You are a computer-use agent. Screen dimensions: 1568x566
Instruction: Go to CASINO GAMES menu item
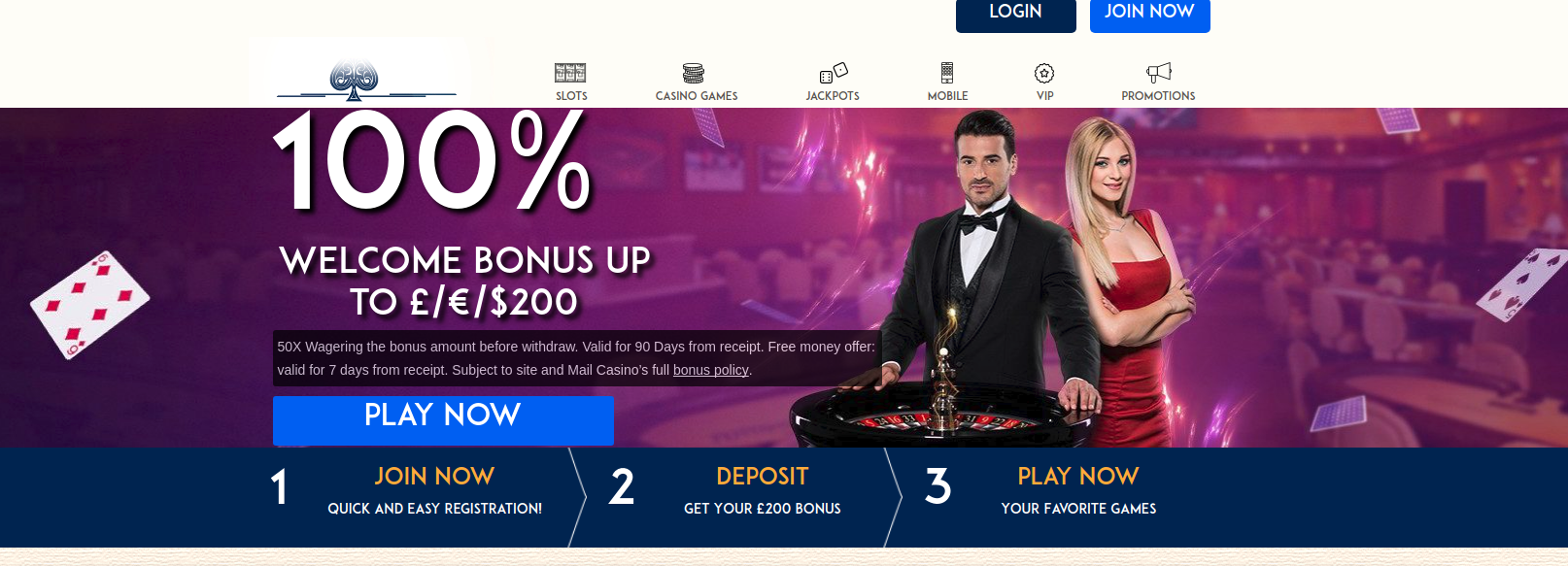coord(697,96)
